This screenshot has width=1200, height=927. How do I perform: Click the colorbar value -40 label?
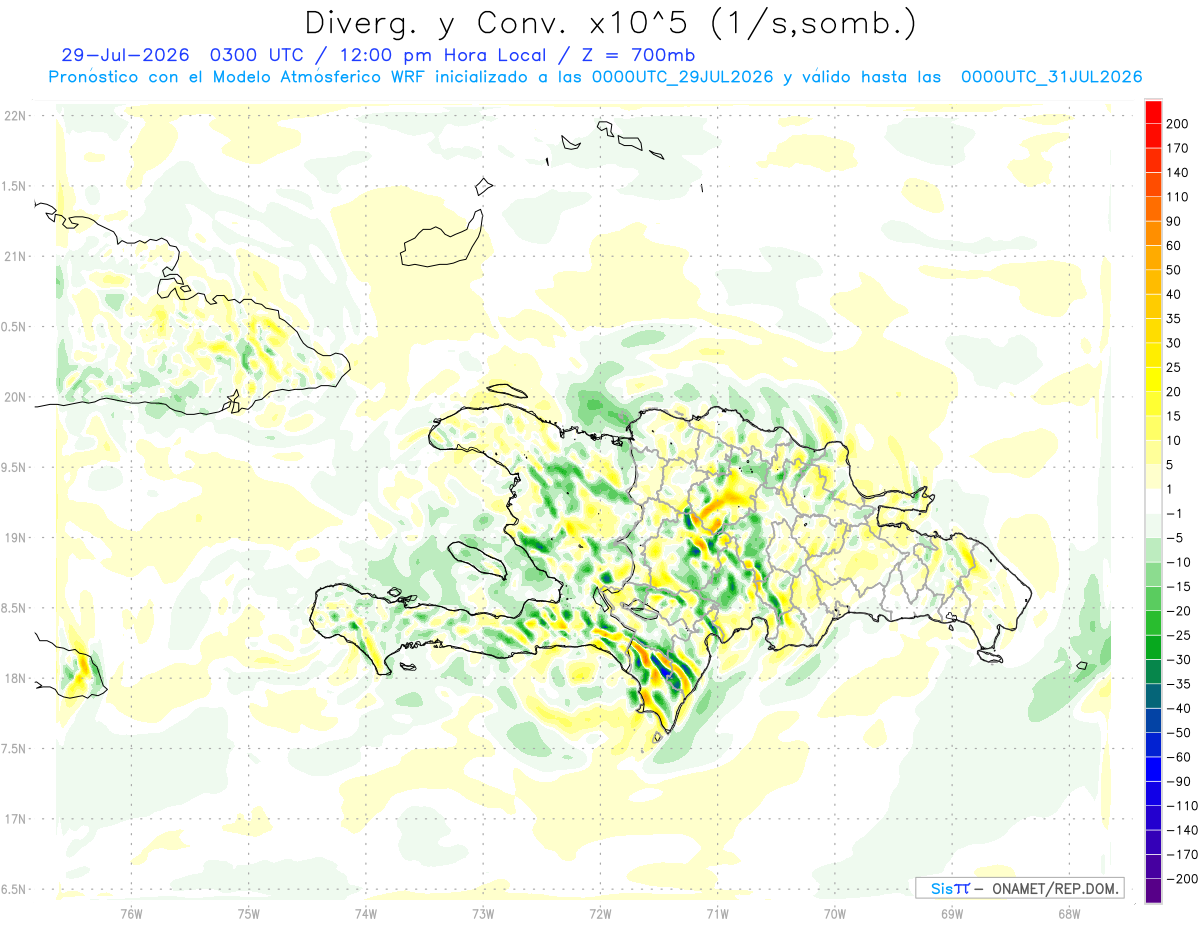click(x=1178, y=708)
